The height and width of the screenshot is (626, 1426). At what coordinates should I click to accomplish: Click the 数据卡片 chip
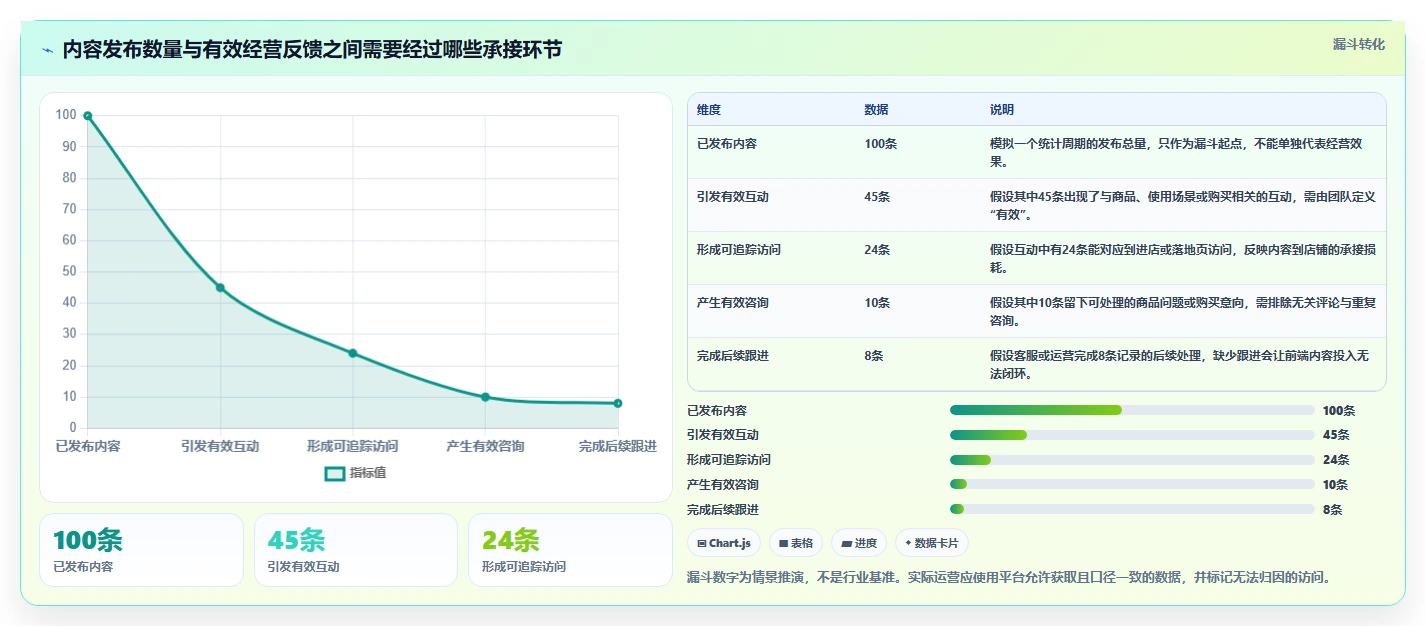(x=932, y=543)
